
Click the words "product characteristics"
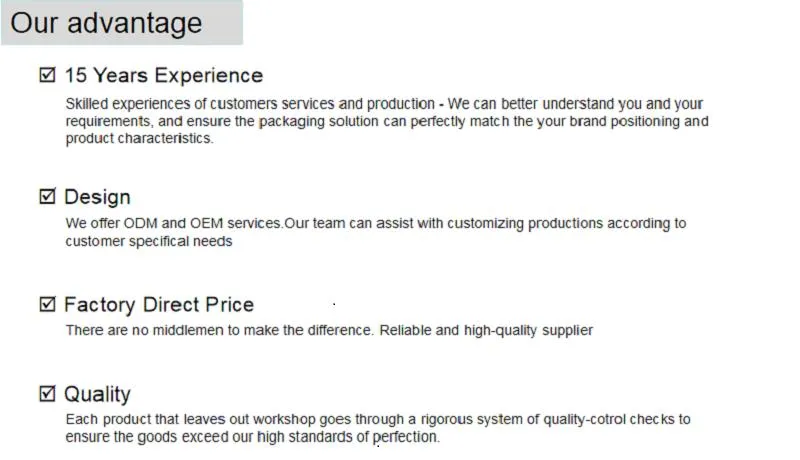pos(138,139)
